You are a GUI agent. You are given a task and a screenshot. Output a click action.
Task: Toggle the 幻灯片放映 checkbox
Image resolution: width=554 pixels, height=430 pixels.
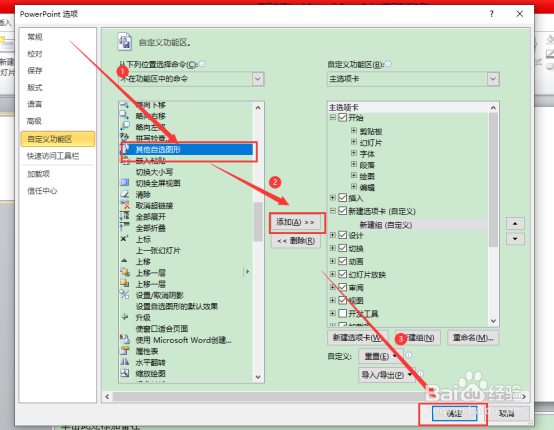[342, 274]
